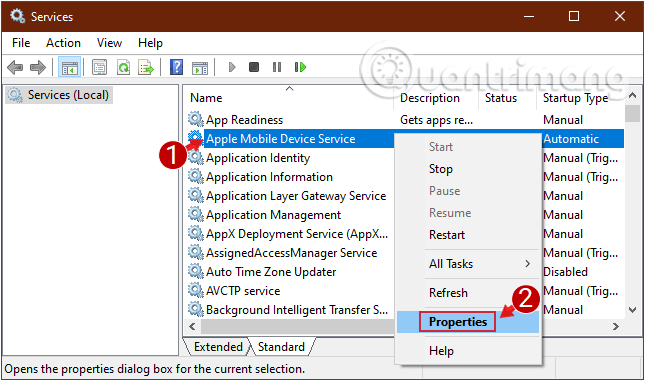Click the vertical scrollbar thumb

click(x=633, y=114)
